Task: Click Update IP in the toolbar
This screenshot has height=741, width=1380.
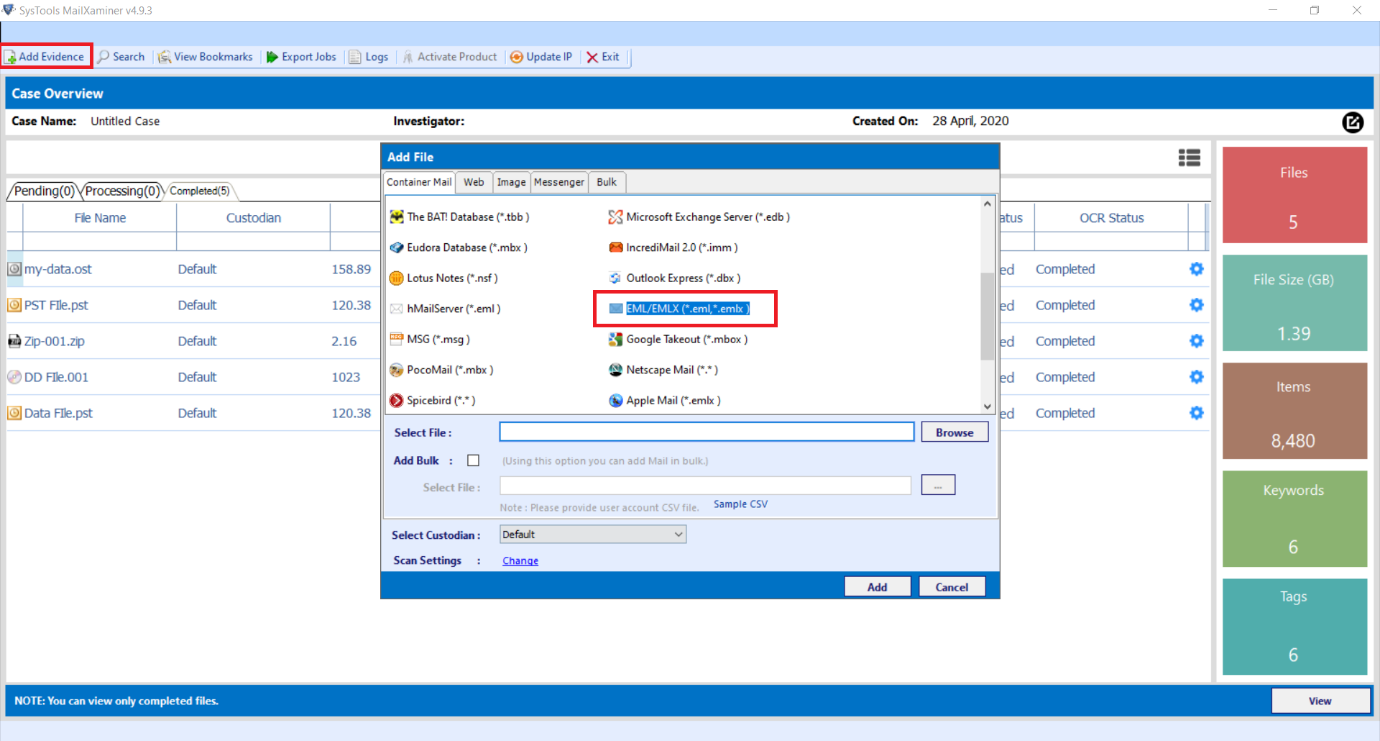Action: pos(542,57)
